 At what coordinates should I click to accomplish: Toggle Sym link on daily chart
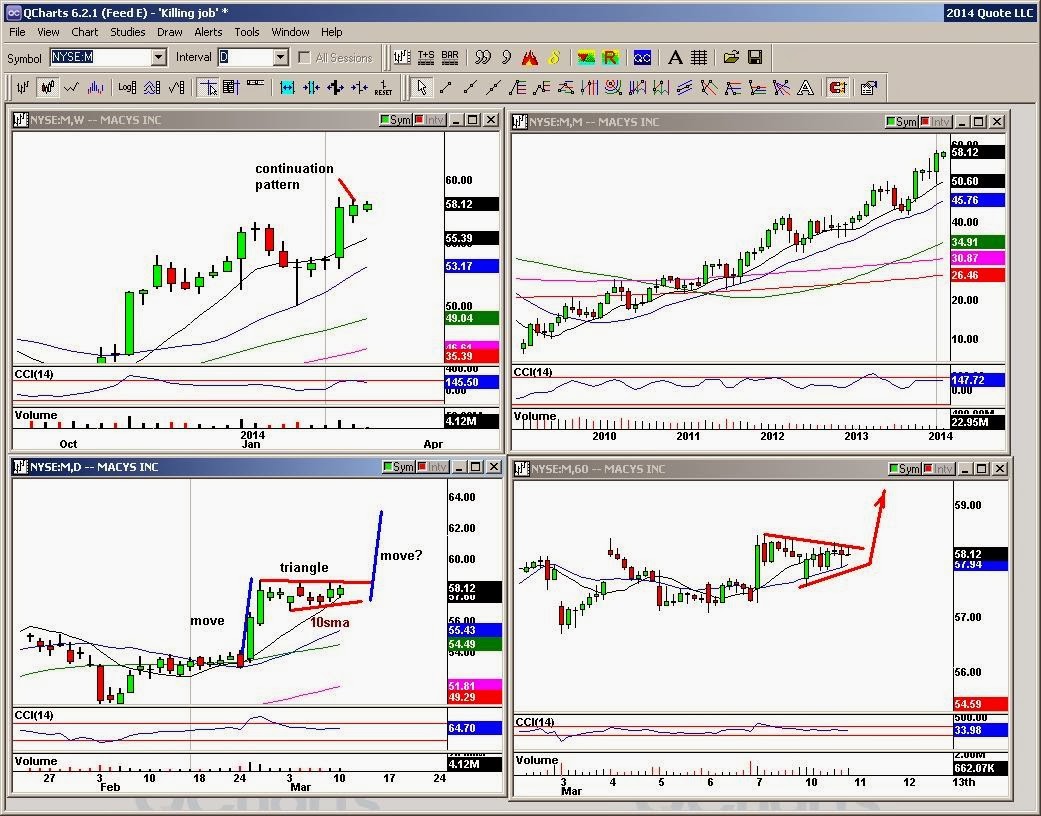tap(399, 467)
